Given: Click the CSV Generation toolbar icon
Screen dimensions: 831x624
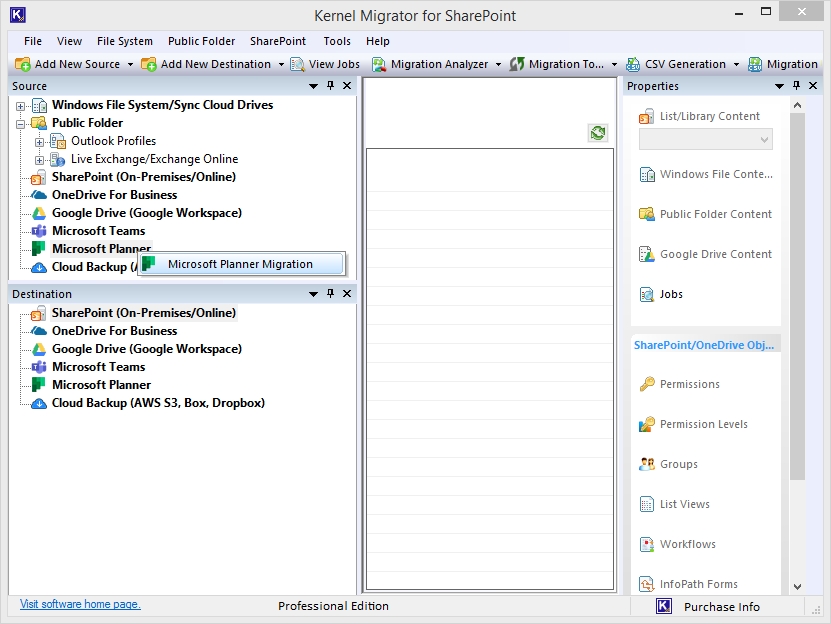Looking at the screenshot, I should [633, 64].
